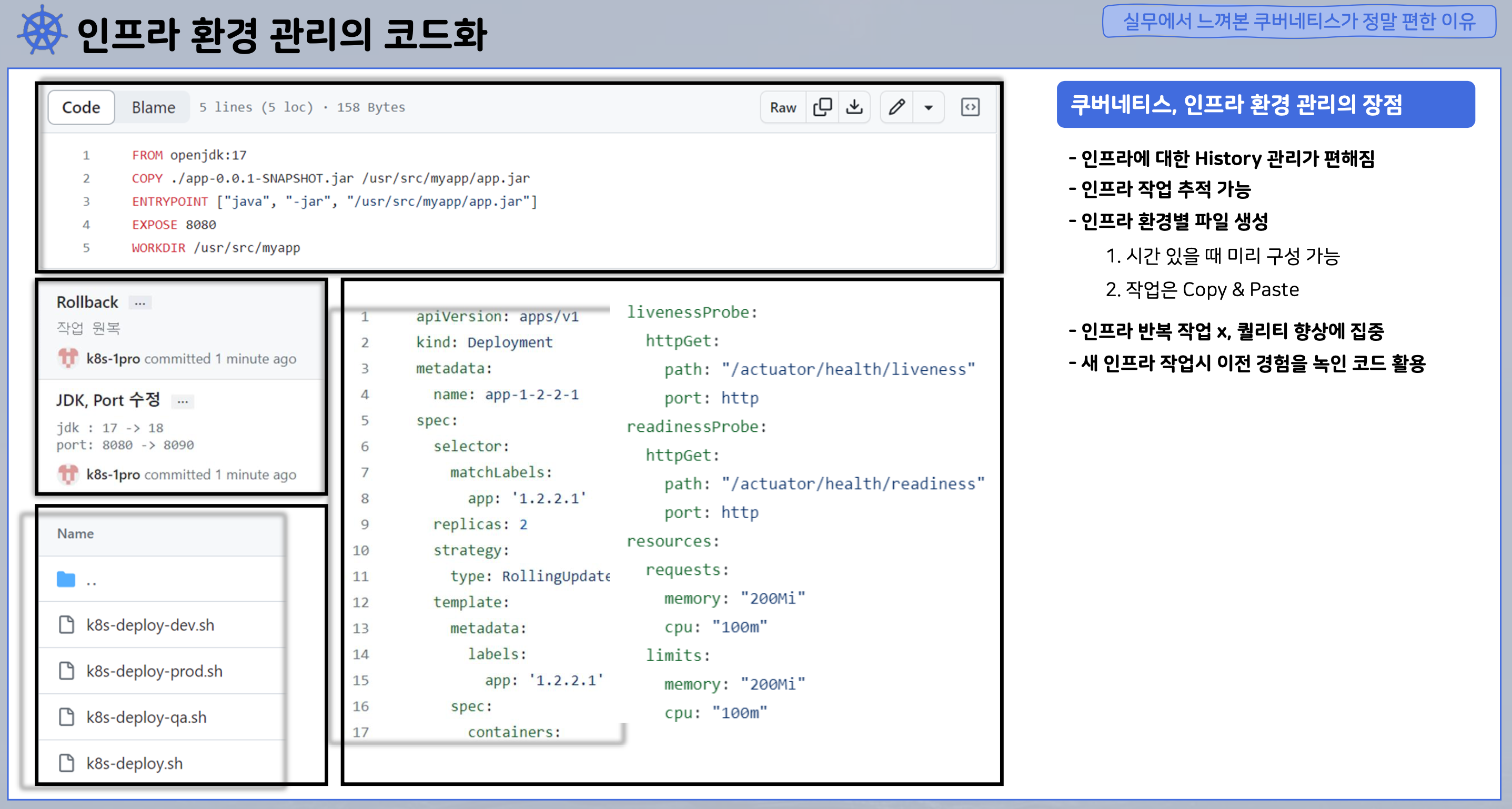This screenshot has width=1512, height=809.
Task: Click the Kubernetes helm logo
Action: [x=42, y=31]
